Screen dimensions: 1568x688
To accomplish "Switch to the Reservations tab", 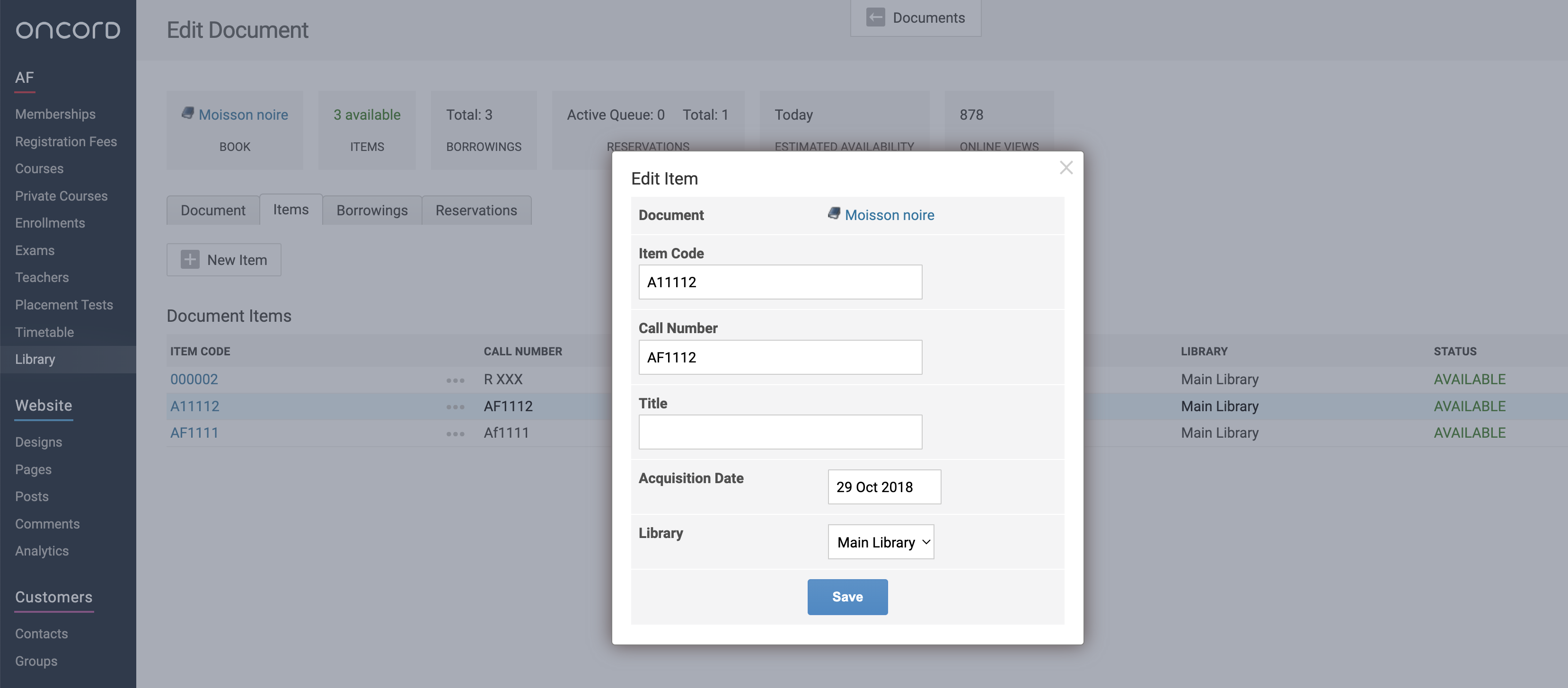I will (x=476, y=210).
